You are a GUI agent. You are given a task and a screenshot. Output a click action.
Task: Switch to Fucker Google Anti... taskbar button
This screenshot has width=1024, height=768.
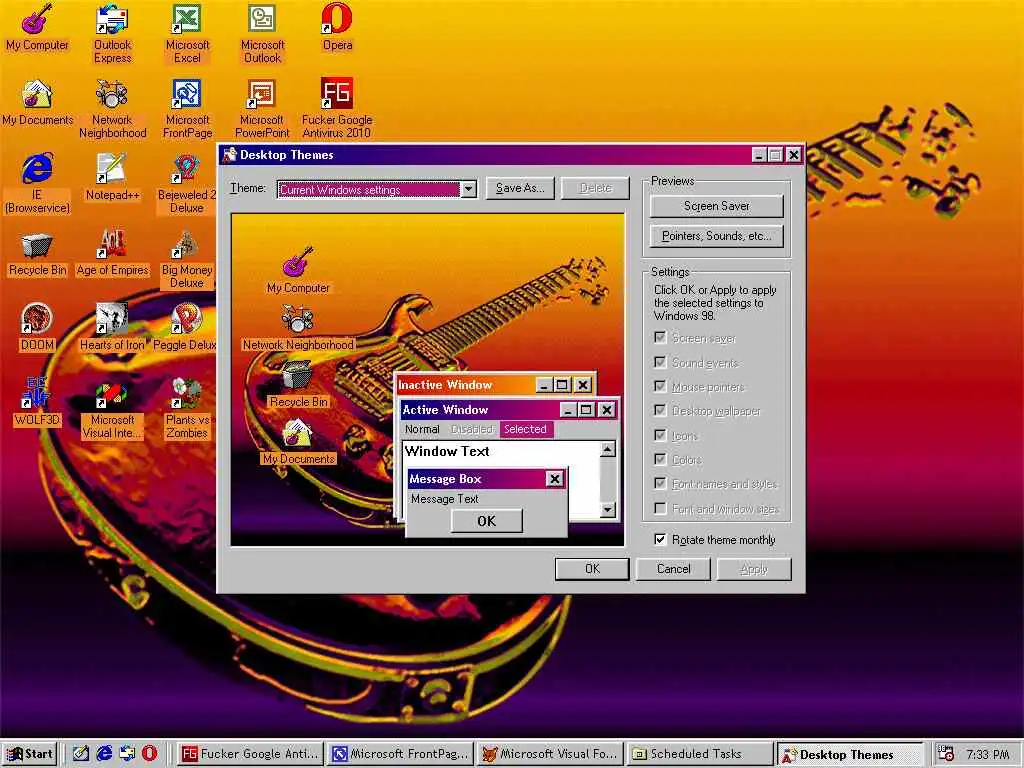[x=250, y=754]
